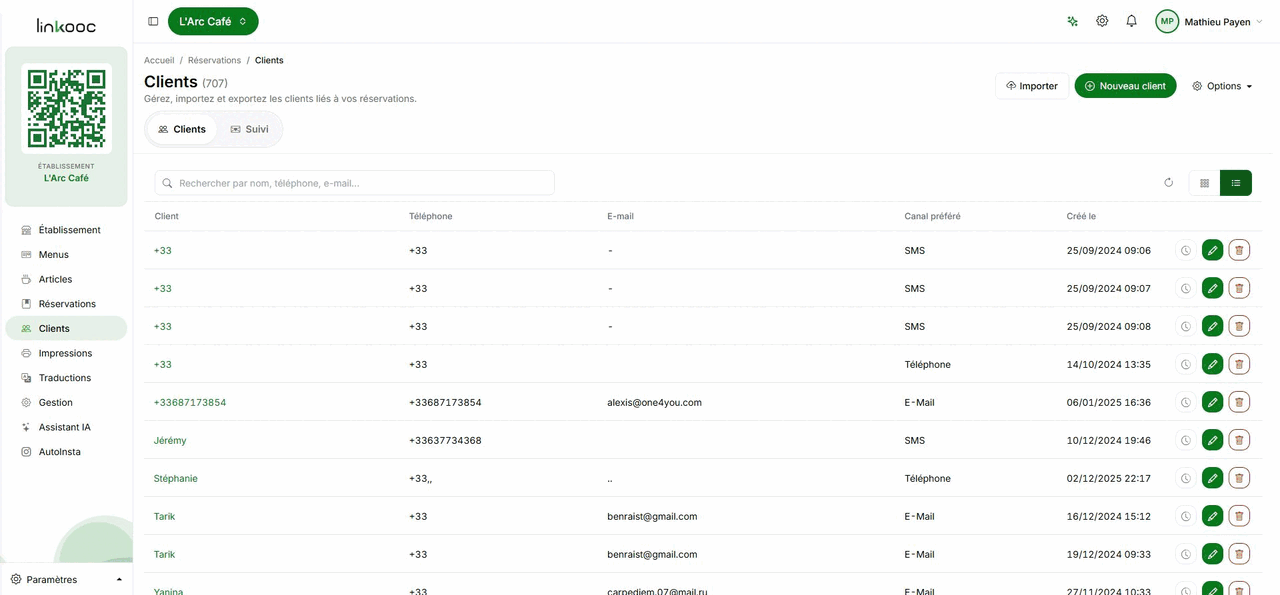Open Impressions in the sidebar
Image resolution: width=1280 pixels, height=595 pixels.
(x=66, y=353)
